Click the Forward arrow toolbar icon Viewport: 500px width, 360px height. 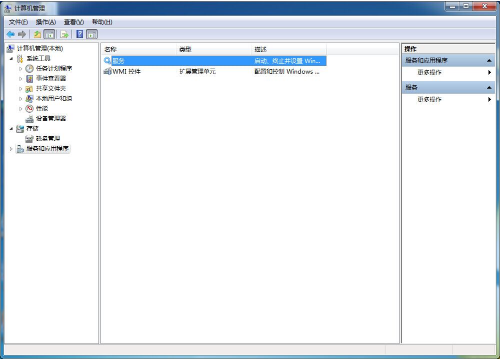click(22, 34)
